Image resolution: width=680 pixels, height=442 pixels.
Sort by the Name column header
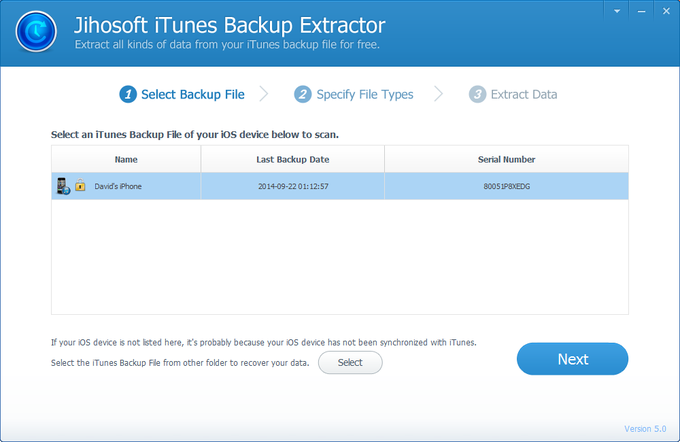(126, 159)
